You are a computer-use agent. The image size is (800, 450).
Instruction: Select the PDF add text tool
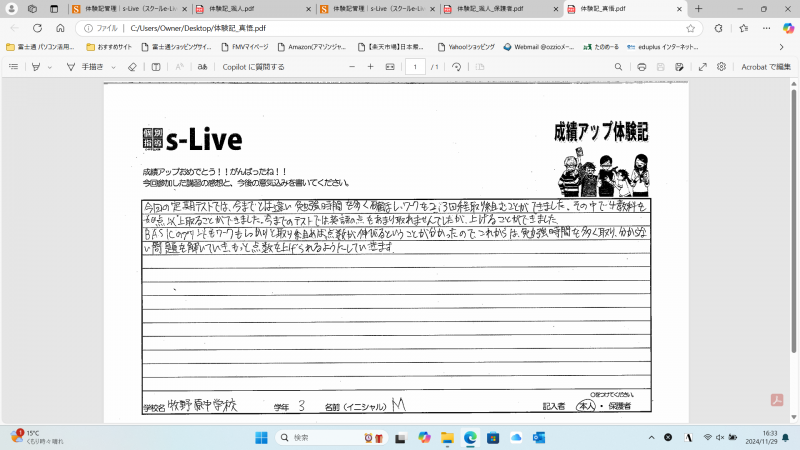click(156, 67)
